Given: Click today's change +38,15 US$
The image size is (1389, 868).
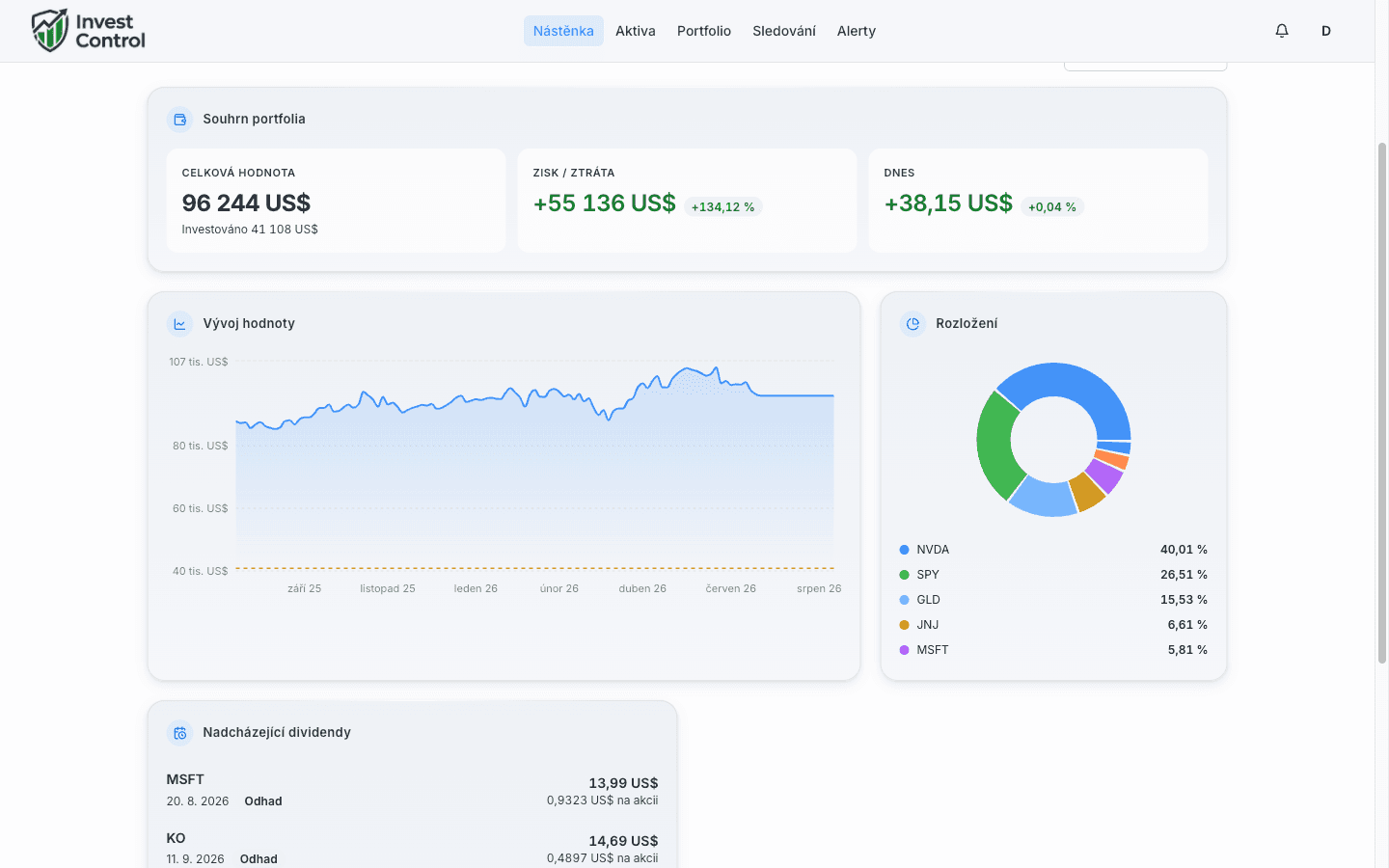Looking at the screenshot, I should [948, 203].
